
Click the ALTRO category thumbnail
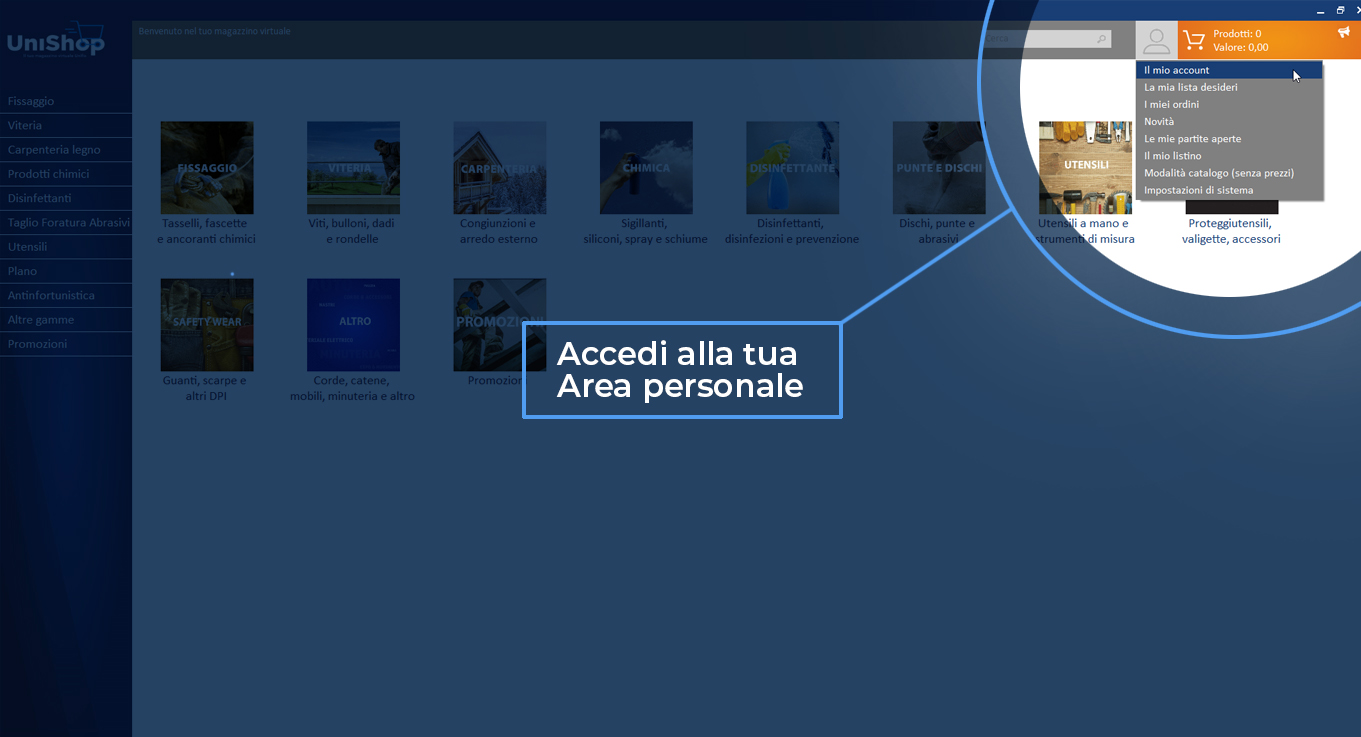pyautogui.click(x=353, y=325)
